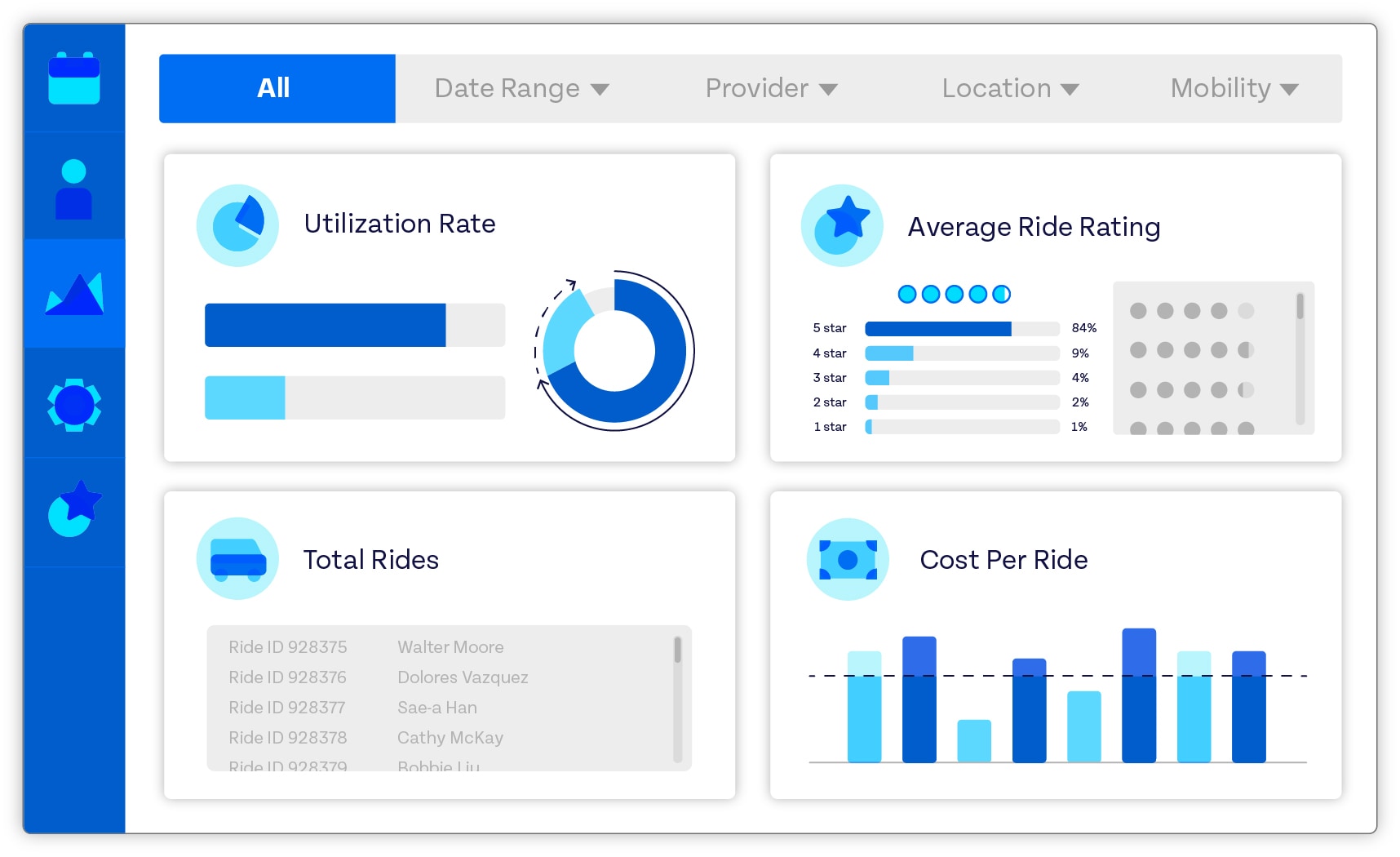
Task: Open ride record for Walter Moore
Action: click(x=450, y=646)
